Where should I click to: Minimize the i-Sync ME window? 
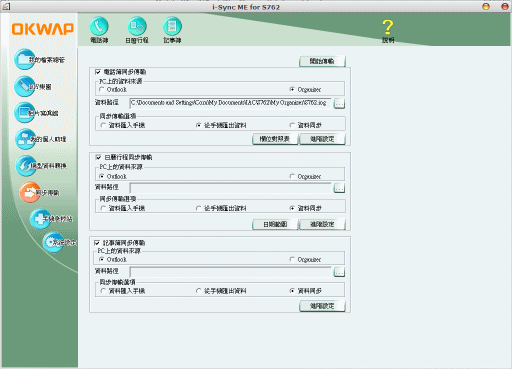coord(486,6)
